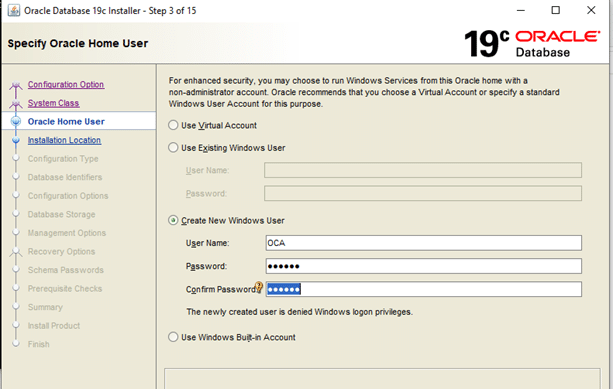Screen dimensions: 613x389
Task: Click the 'Finish' step text
Action: coord(39,344)
